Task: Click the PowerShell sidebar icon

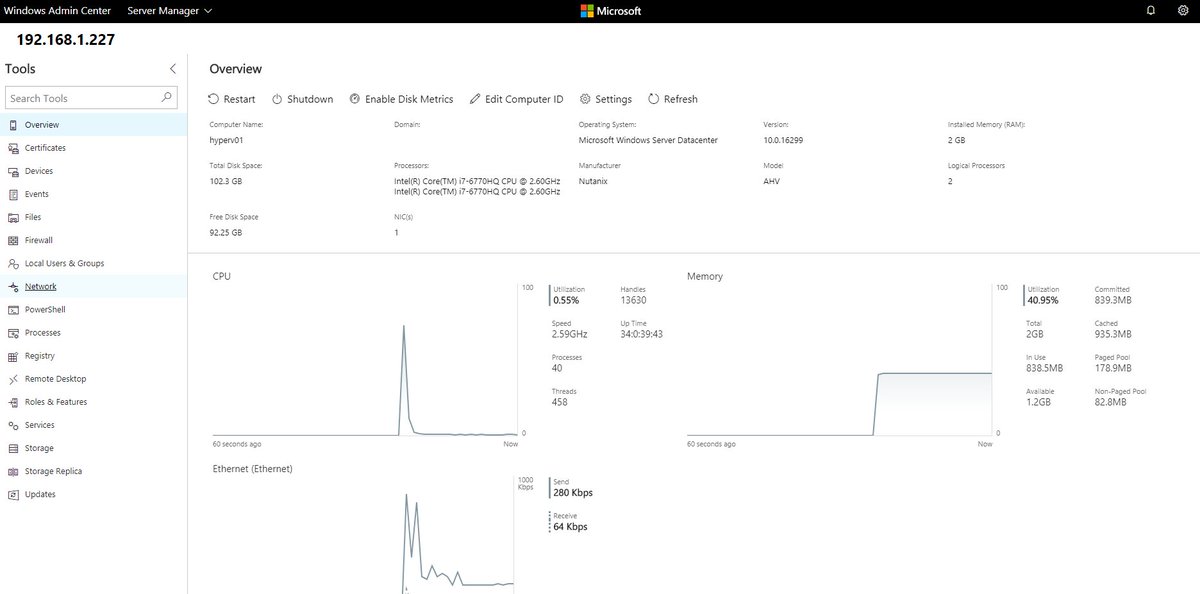Action: 13,310
